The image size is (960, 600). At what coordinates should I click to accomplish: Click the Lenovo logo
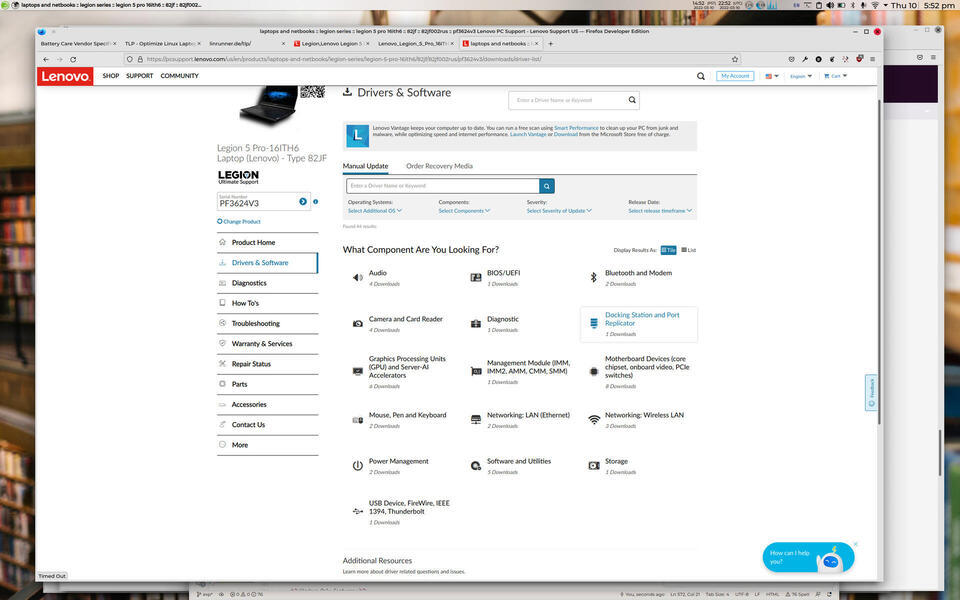65,76
